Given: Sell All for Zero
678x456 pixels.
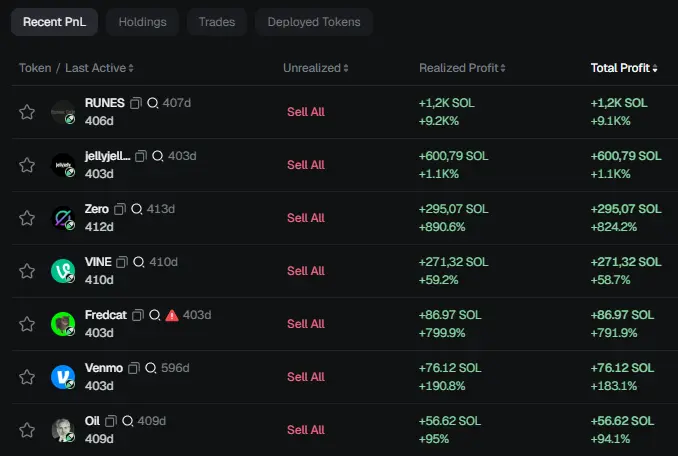Looking at the screenshot, I should (x=306, y=218).
